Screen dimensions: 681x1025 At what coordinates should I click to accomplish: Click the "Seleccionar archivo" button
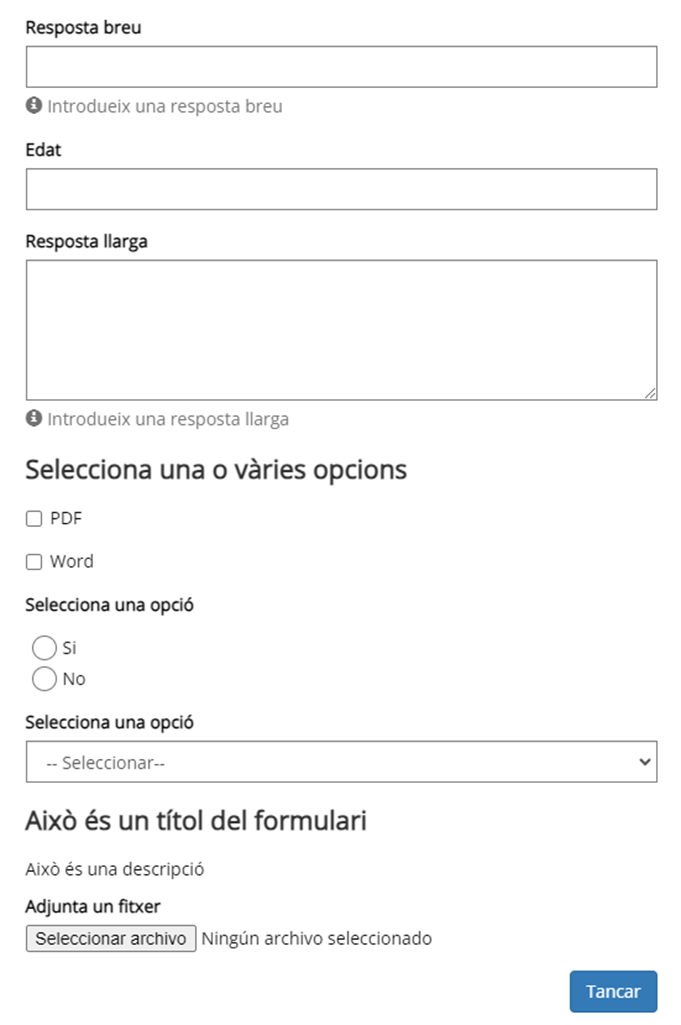[x=110, y=938]
